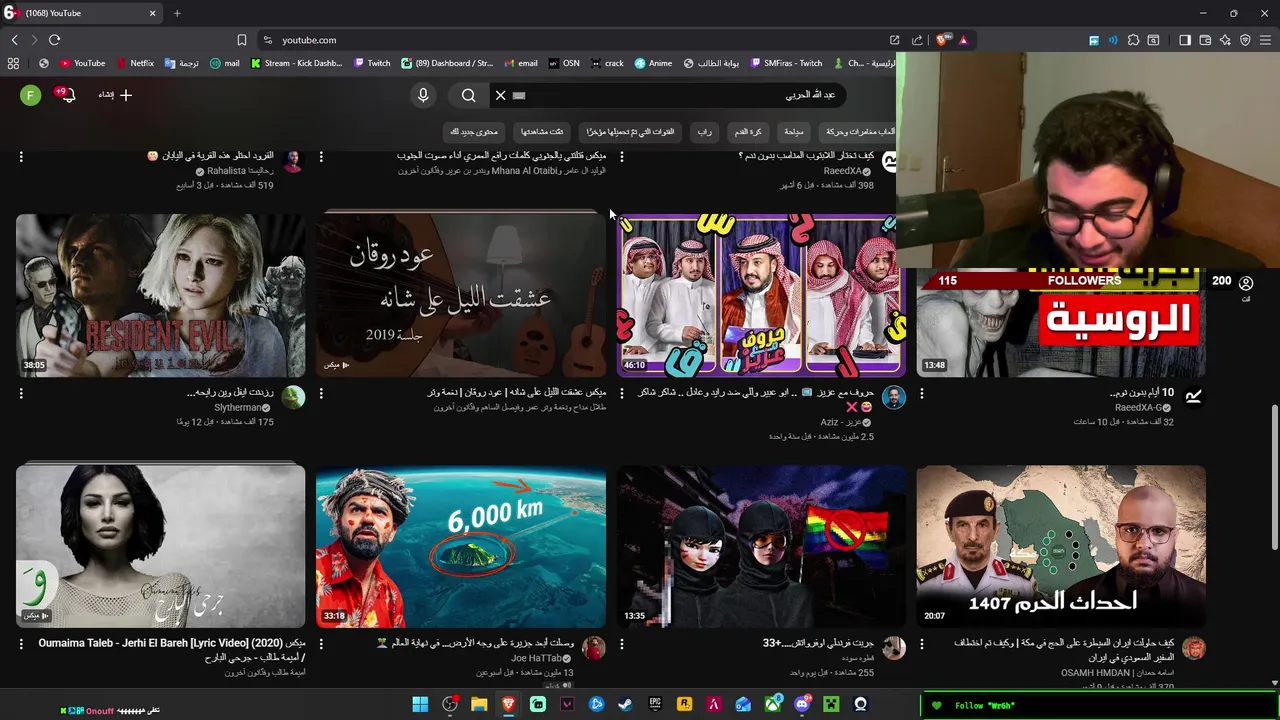
Task: Open the OSN bookmark
Action: [x=564, y=63]
